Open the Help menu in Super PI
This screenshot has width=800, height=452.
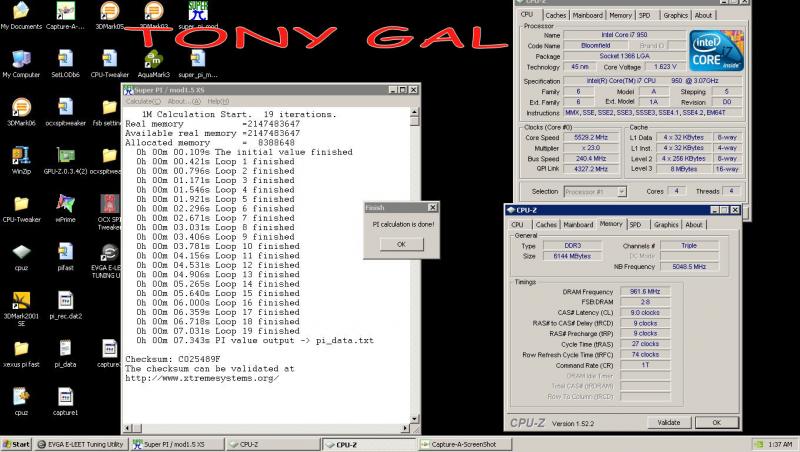coord(218,102)
